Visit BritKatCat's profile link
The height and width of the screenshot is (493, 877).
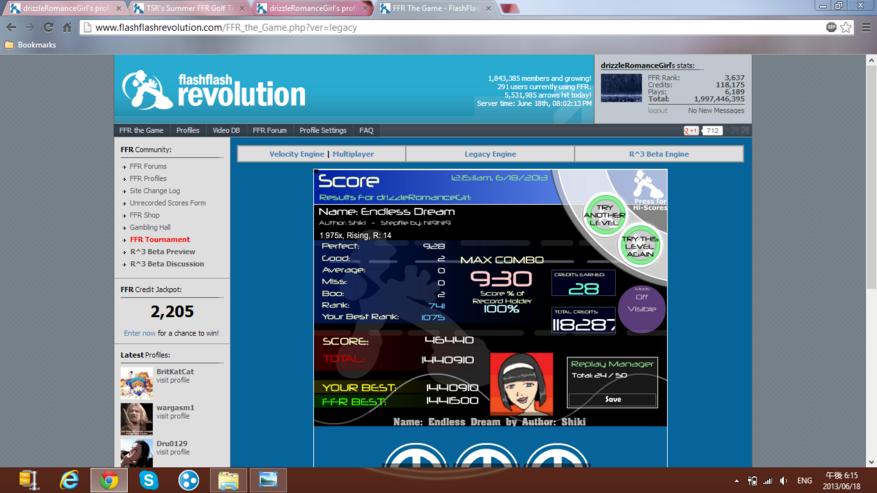[x=173, y=380]
